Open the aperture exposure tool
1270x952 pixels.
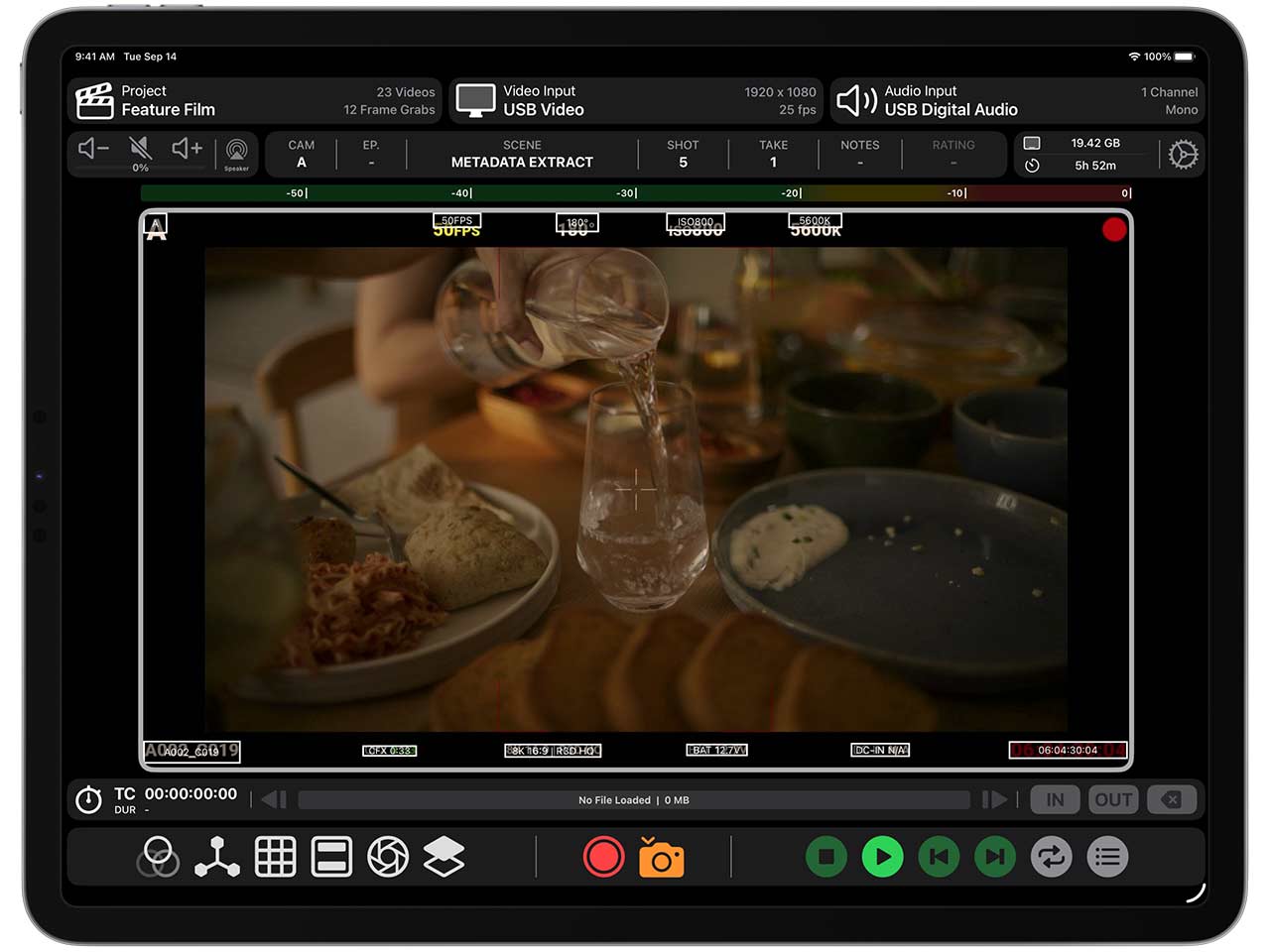(388, 857)
